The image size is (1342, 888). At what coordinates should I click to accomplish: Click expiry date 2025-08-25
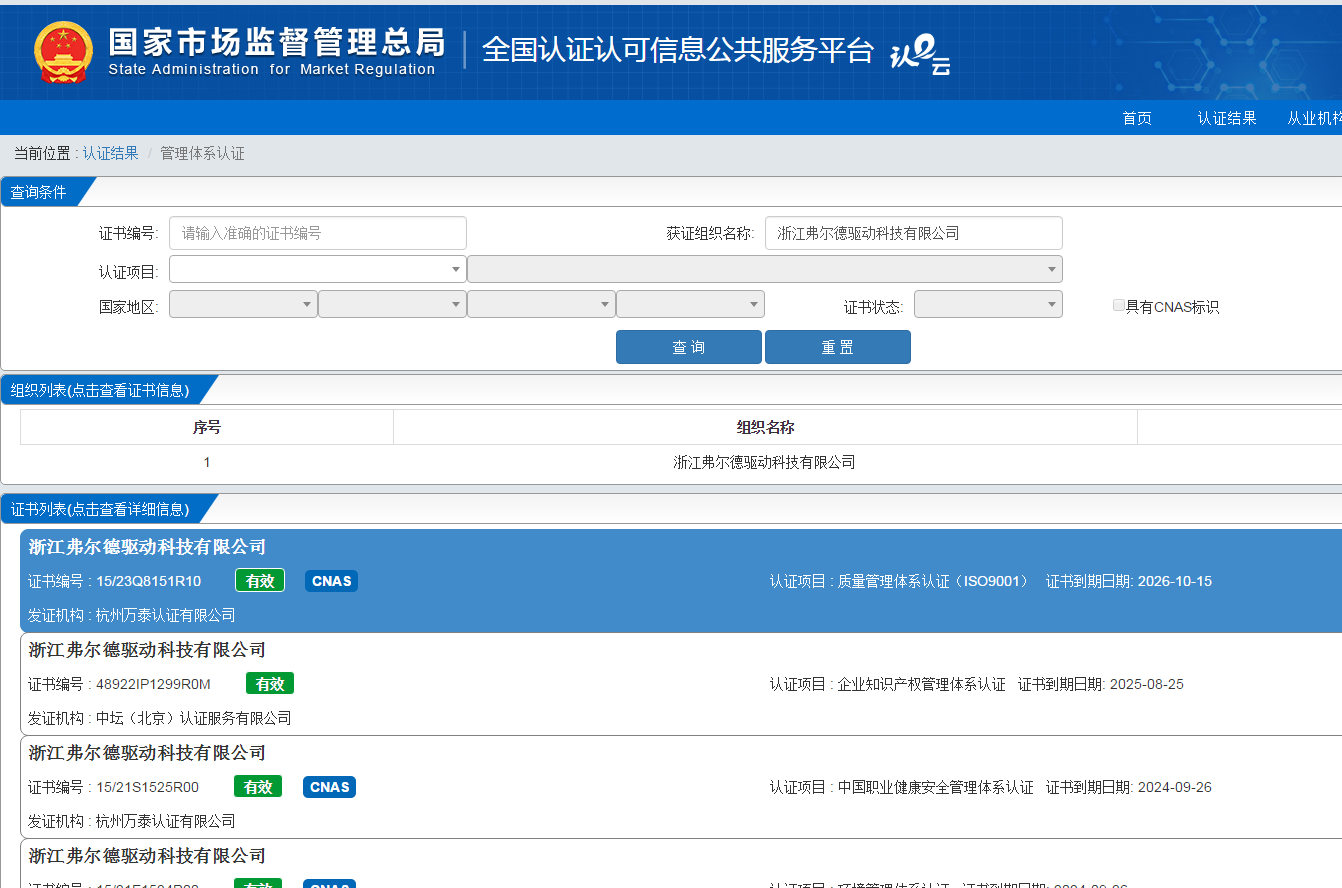point(1147,684)
